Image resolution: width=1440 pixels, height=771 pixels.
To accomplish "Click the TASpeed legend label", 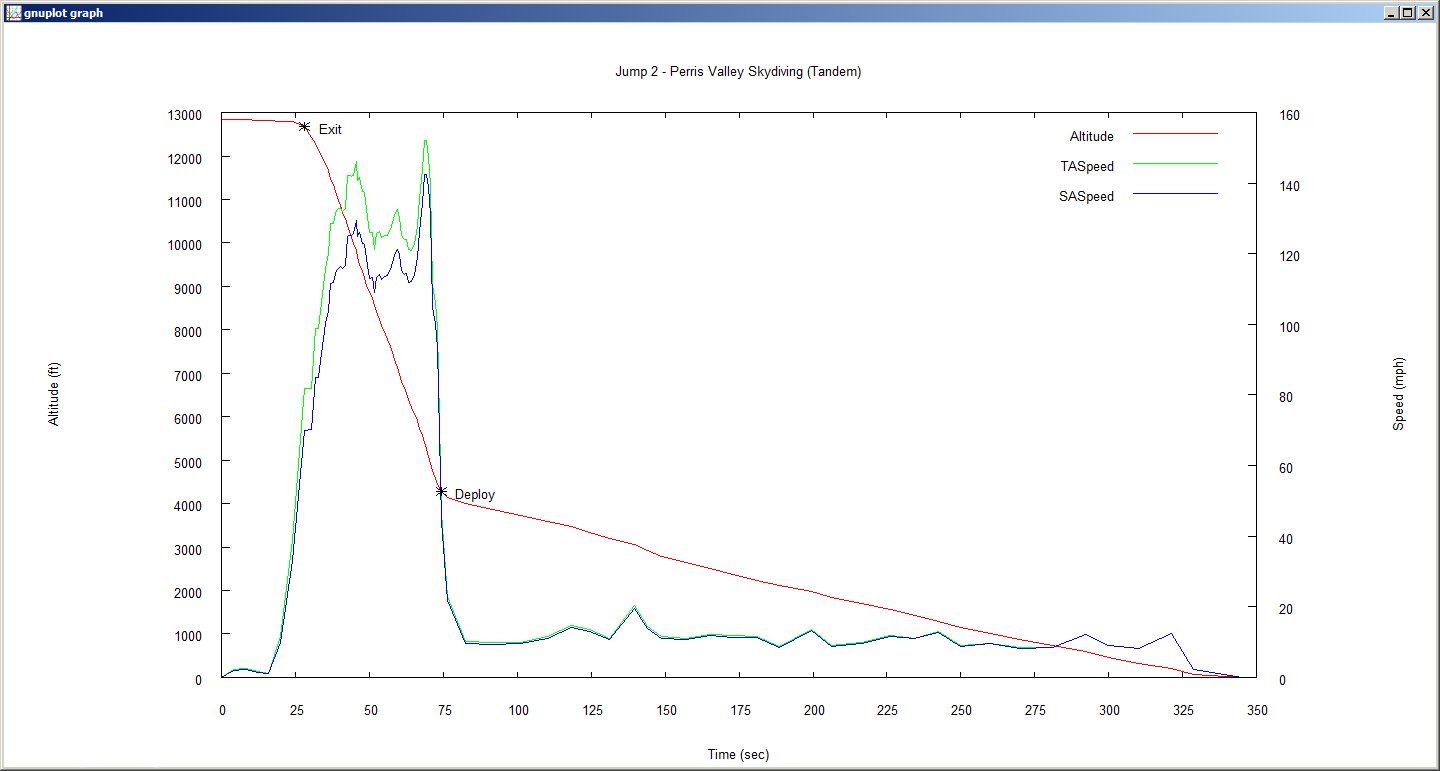I will coord(1087,166).
